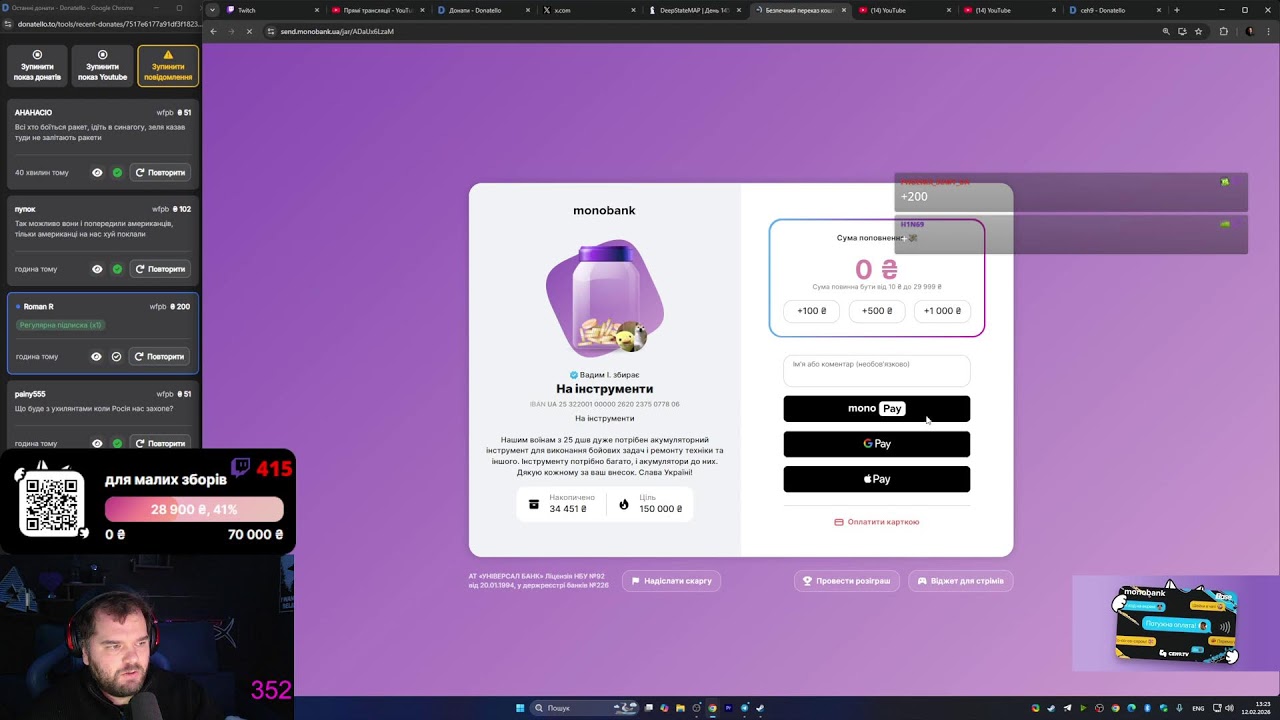Add +100 ₴ to donation amount

[811, 311]
